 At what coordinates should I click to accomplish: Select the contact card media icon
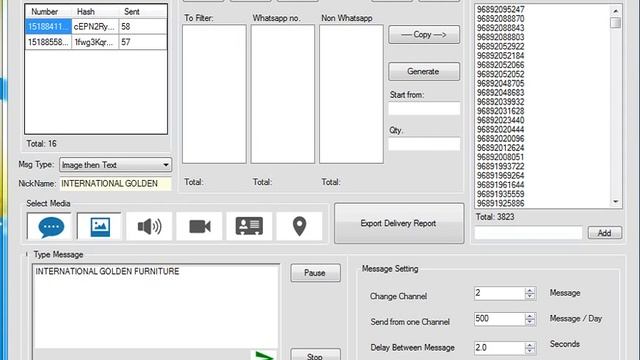point(249,226)
